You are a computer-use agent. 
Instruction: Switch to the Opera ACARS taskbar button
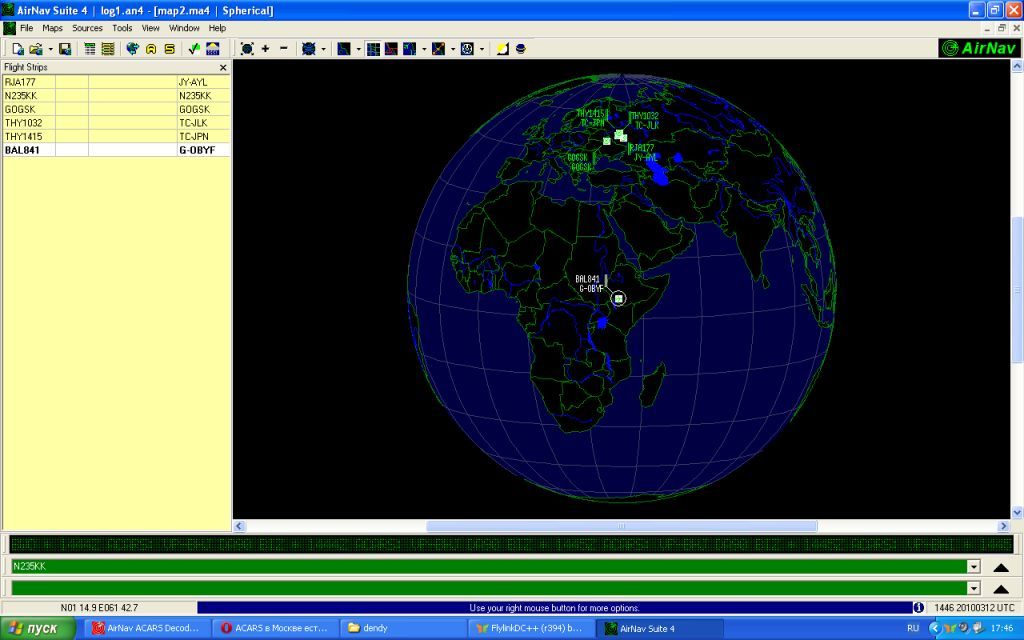(275, 628)
